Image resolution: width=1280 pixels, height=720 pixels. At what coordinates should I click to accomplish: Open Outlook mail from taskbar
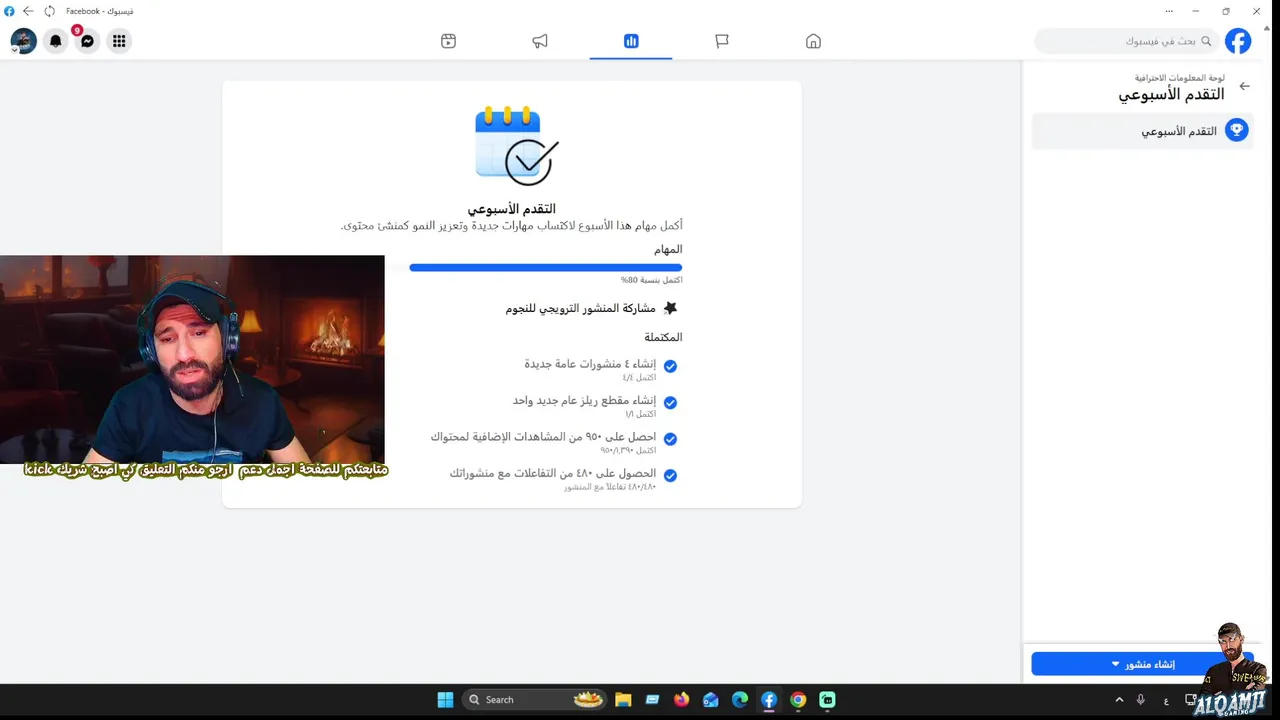point(711,700)
